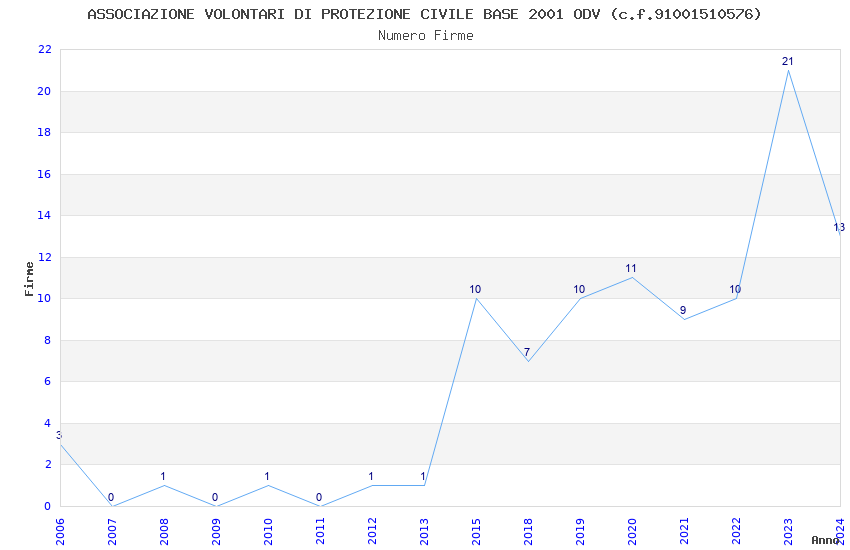Click the 'Numero Firme' subtitle
Viewport: 850px width, 550px height.
tap(425, 36)
